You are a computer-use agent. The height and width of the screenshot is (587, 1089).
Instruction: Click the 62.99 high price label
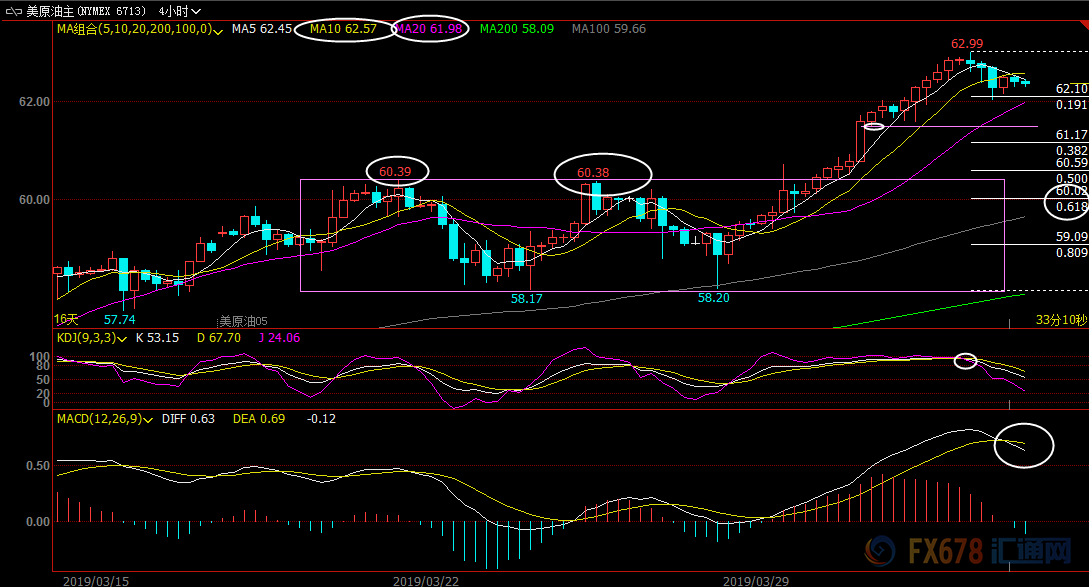[967, 44]
